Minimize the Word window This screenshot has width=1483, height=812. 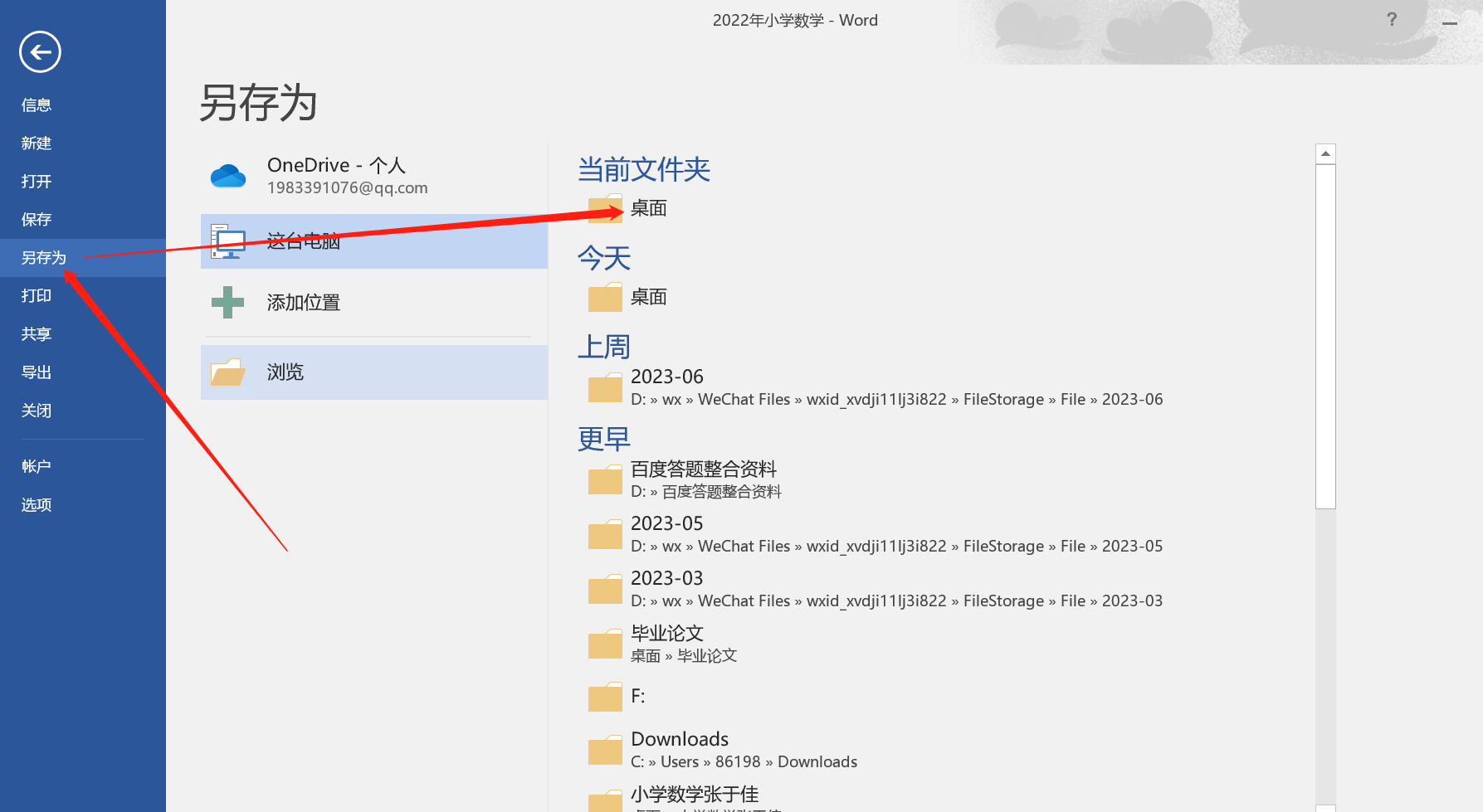[x=1450, y=23]
